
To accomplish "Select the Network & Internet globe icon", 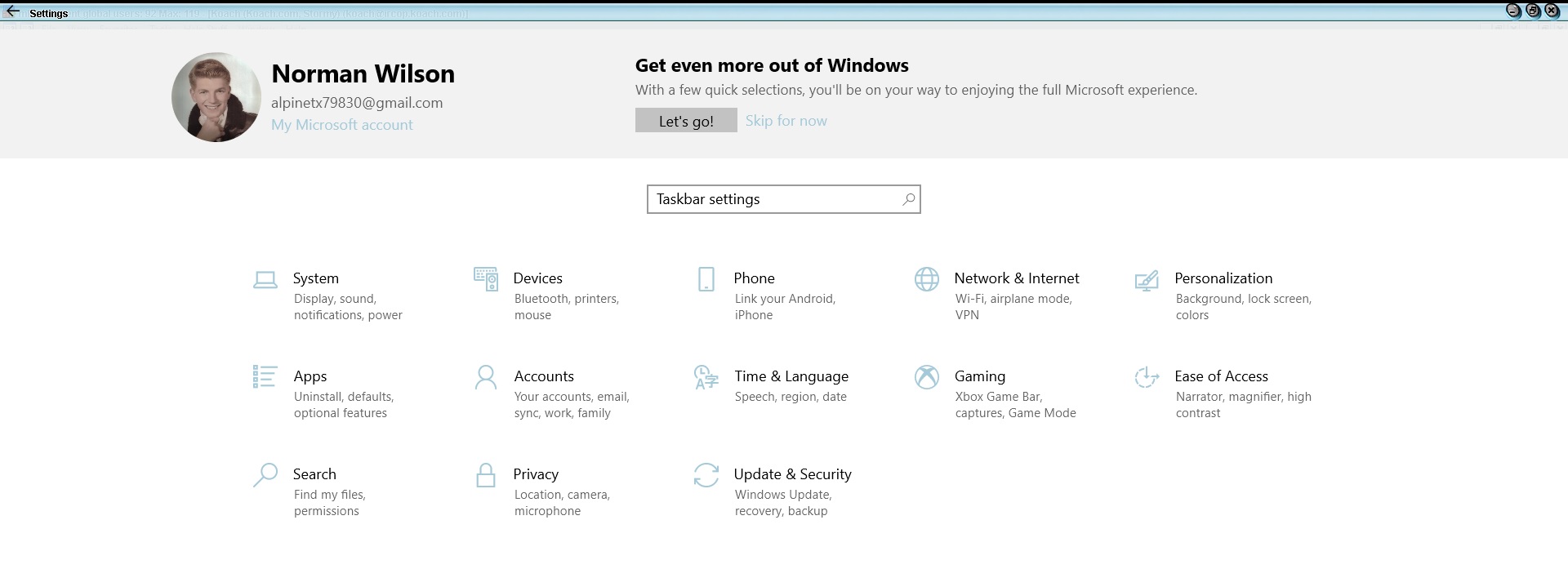I will point(927,279).
